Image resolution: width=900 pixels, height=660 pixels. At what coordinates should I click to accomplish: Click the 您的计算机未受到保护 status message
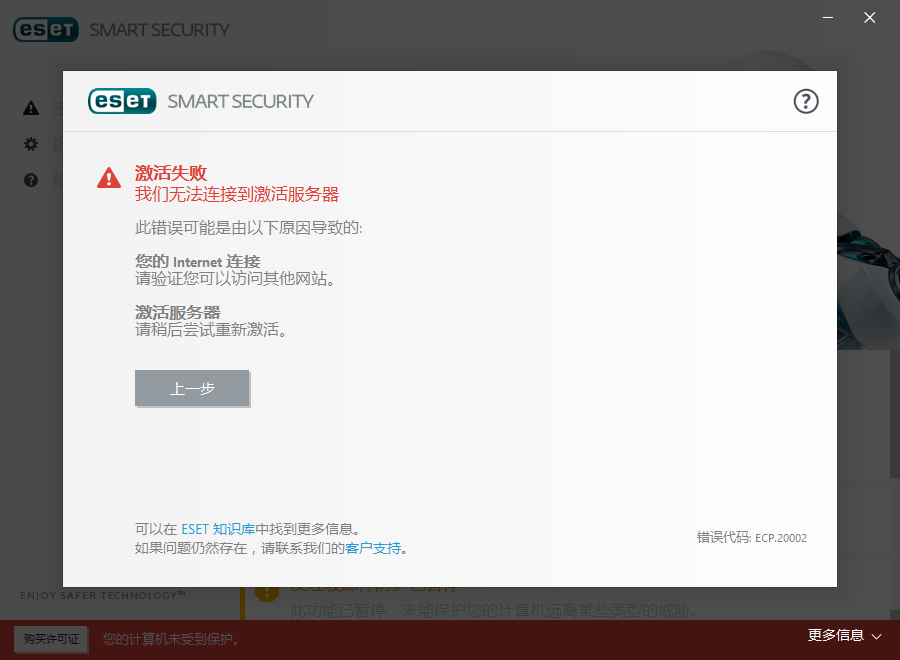click(171, 638)
